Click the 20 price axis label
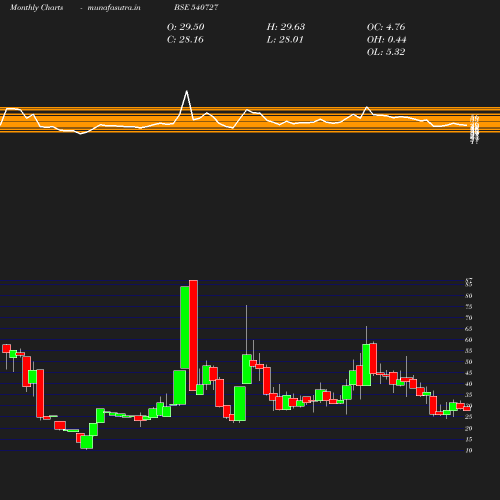The width and height of the screenshot is (500, 500). [469, 428]
